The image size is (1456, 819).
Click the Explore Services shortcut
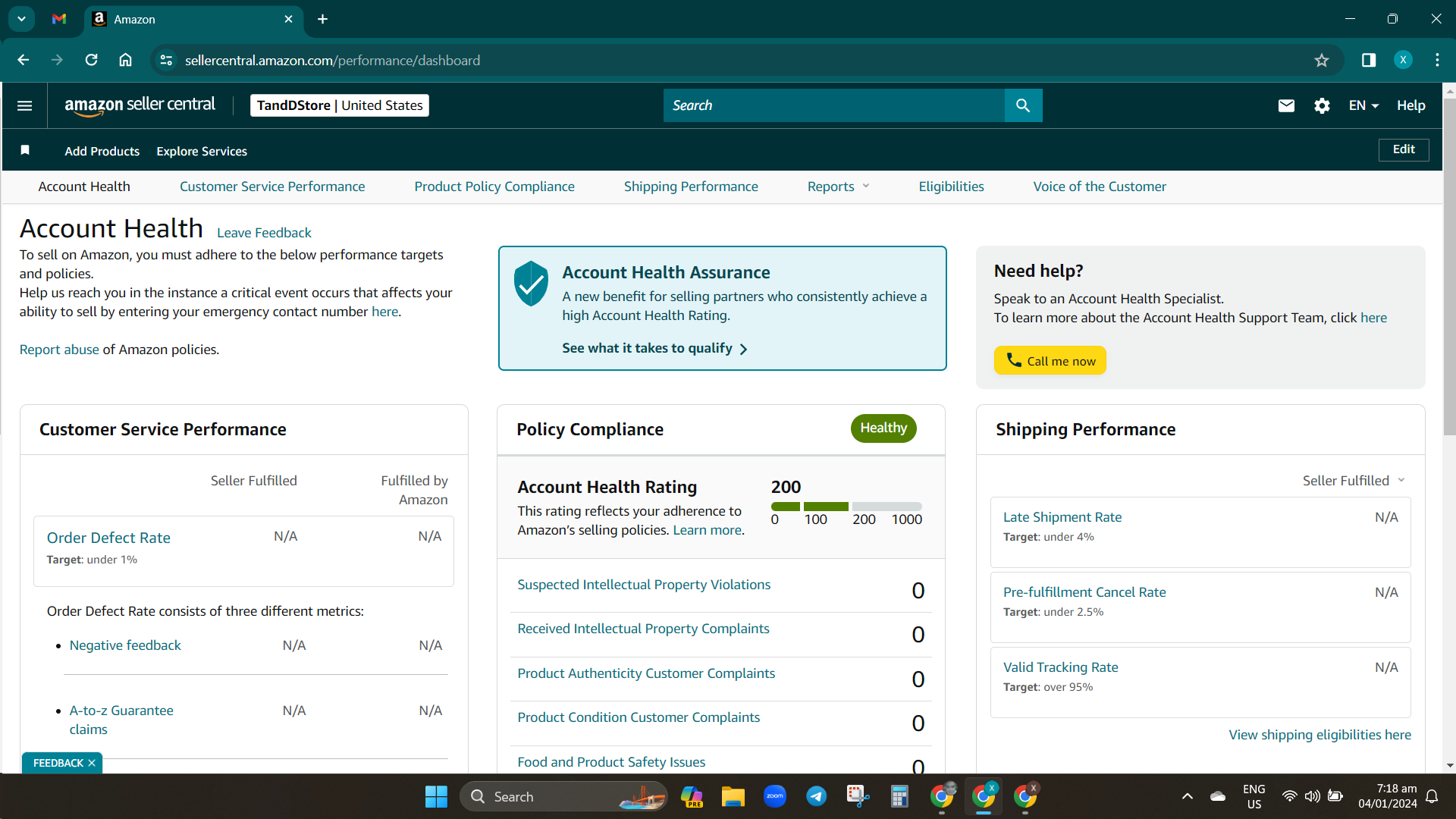coord(202,151)
